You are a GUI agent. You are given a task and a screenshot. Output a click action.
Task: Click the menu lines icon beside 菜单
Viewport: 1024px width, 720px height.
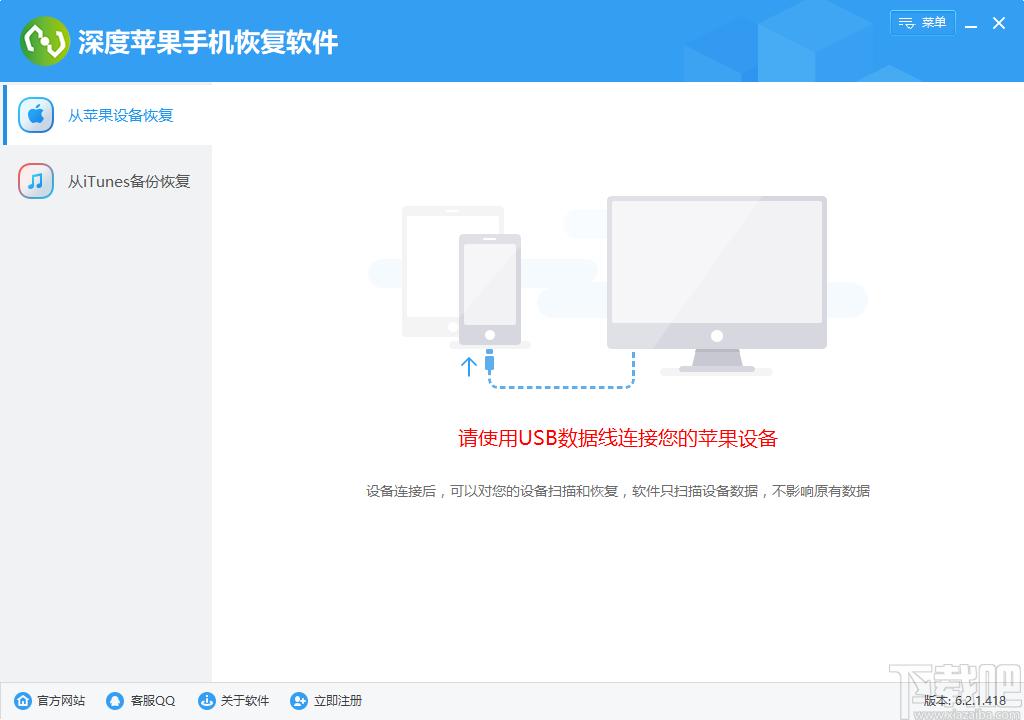tap(906, 23)
